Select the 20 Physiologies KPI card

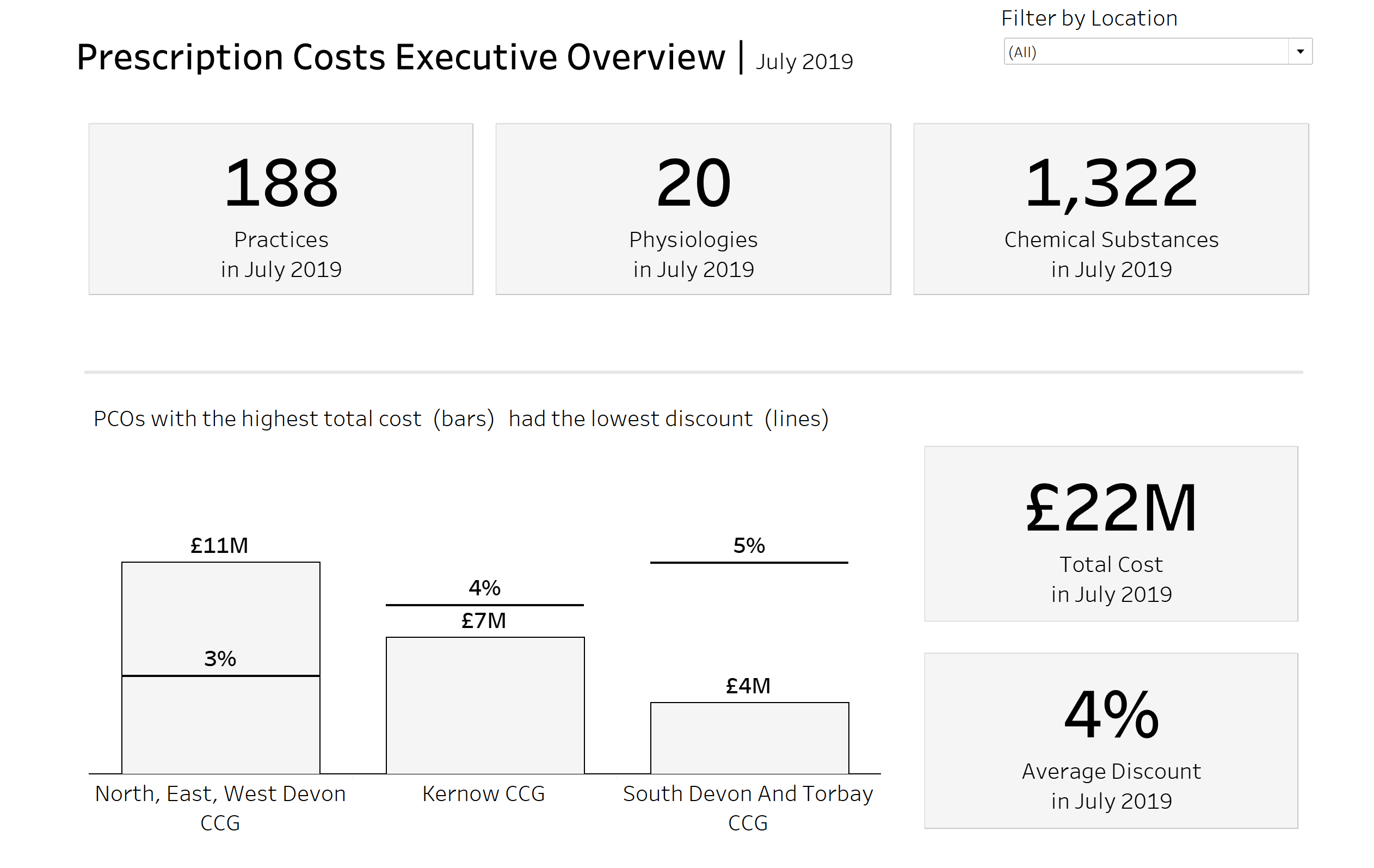[693, 209]
